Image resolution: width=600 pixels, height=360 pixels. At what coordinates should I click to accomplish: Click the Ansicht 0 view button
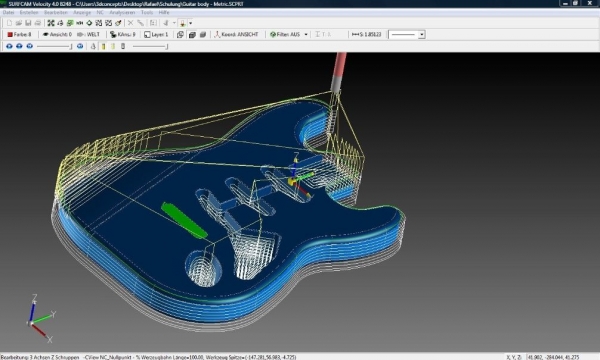tap(57, 34)
